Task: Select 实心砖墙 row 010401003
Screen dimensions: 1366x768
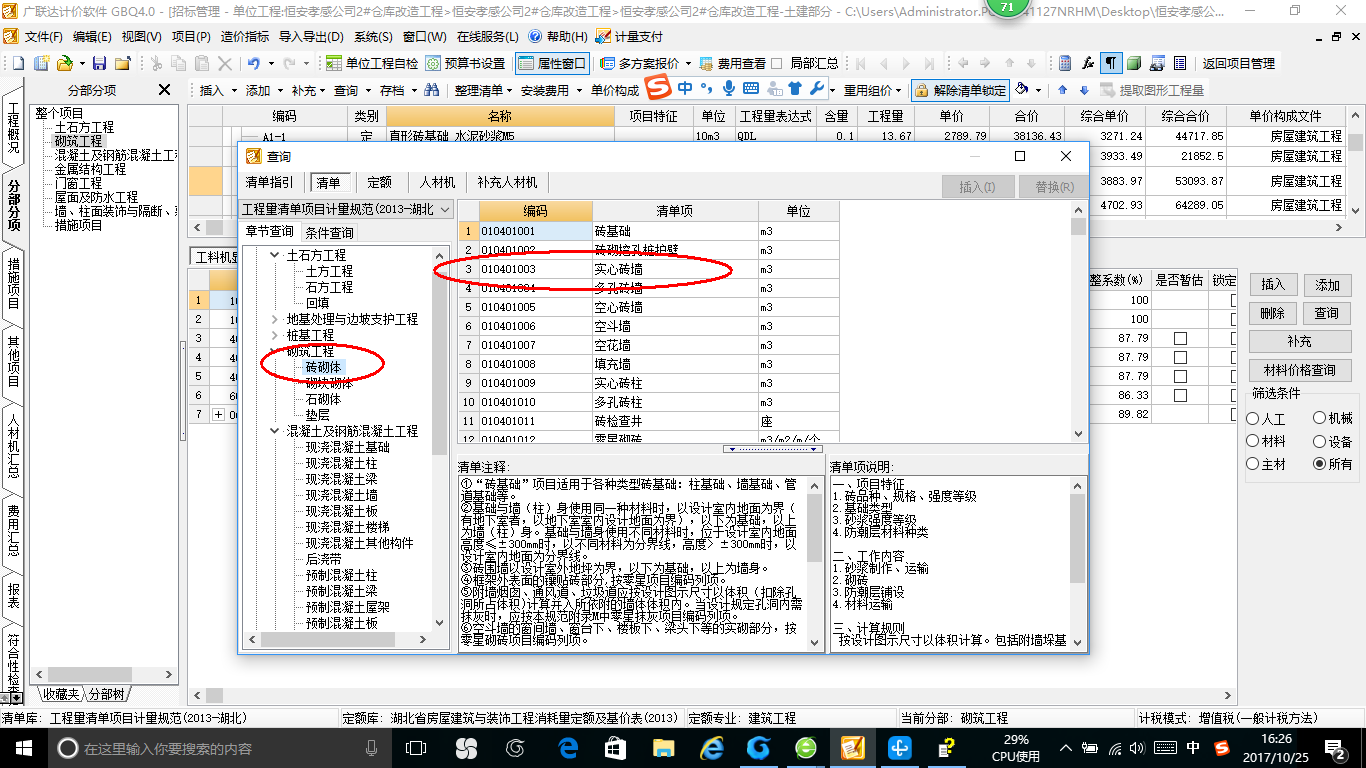Action: [x=648, y=269]
